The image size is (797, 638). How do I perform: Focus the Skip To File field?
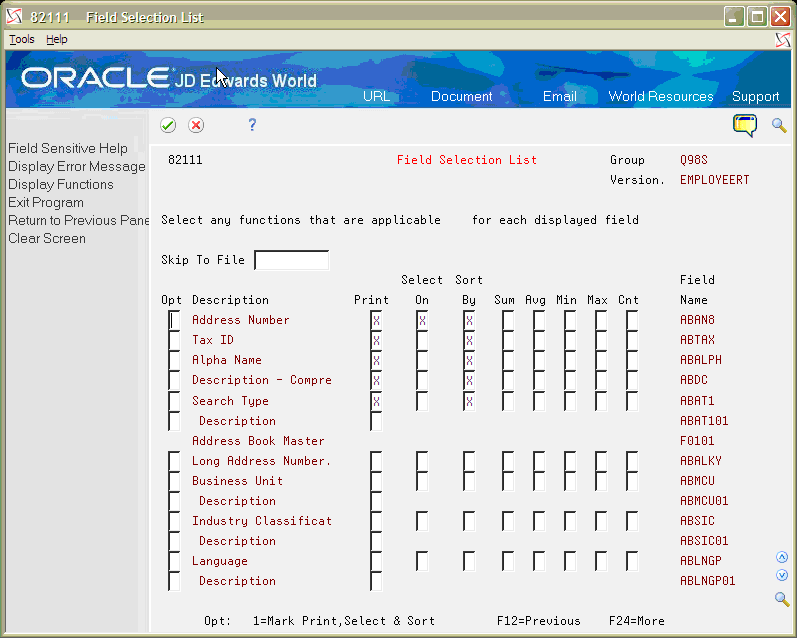(x=291, y=260)
